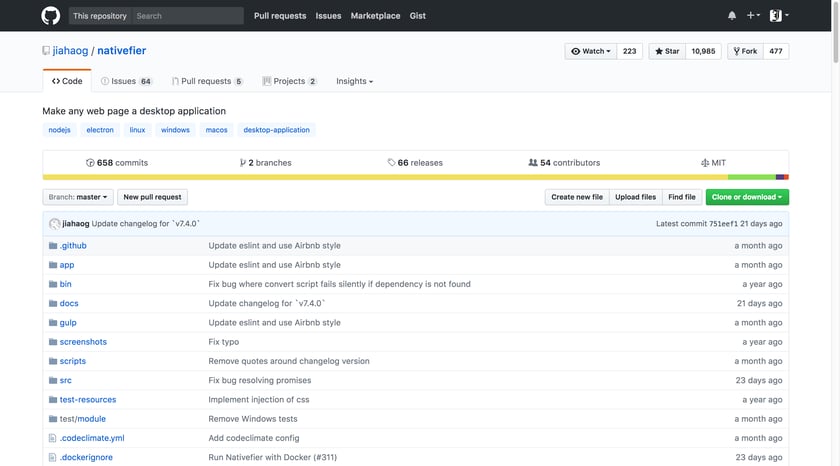Go to GitHub home via Octocat logo

51,16
